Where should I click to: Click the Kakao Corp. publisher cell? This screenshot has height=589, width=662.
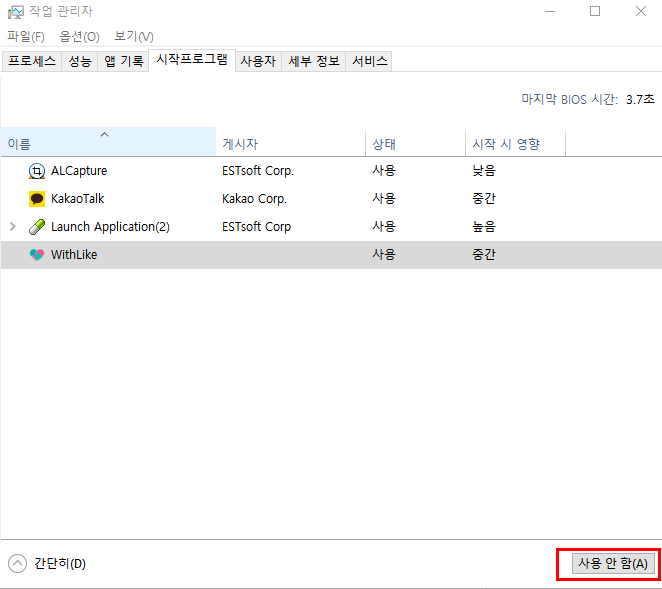click(254, 199)
